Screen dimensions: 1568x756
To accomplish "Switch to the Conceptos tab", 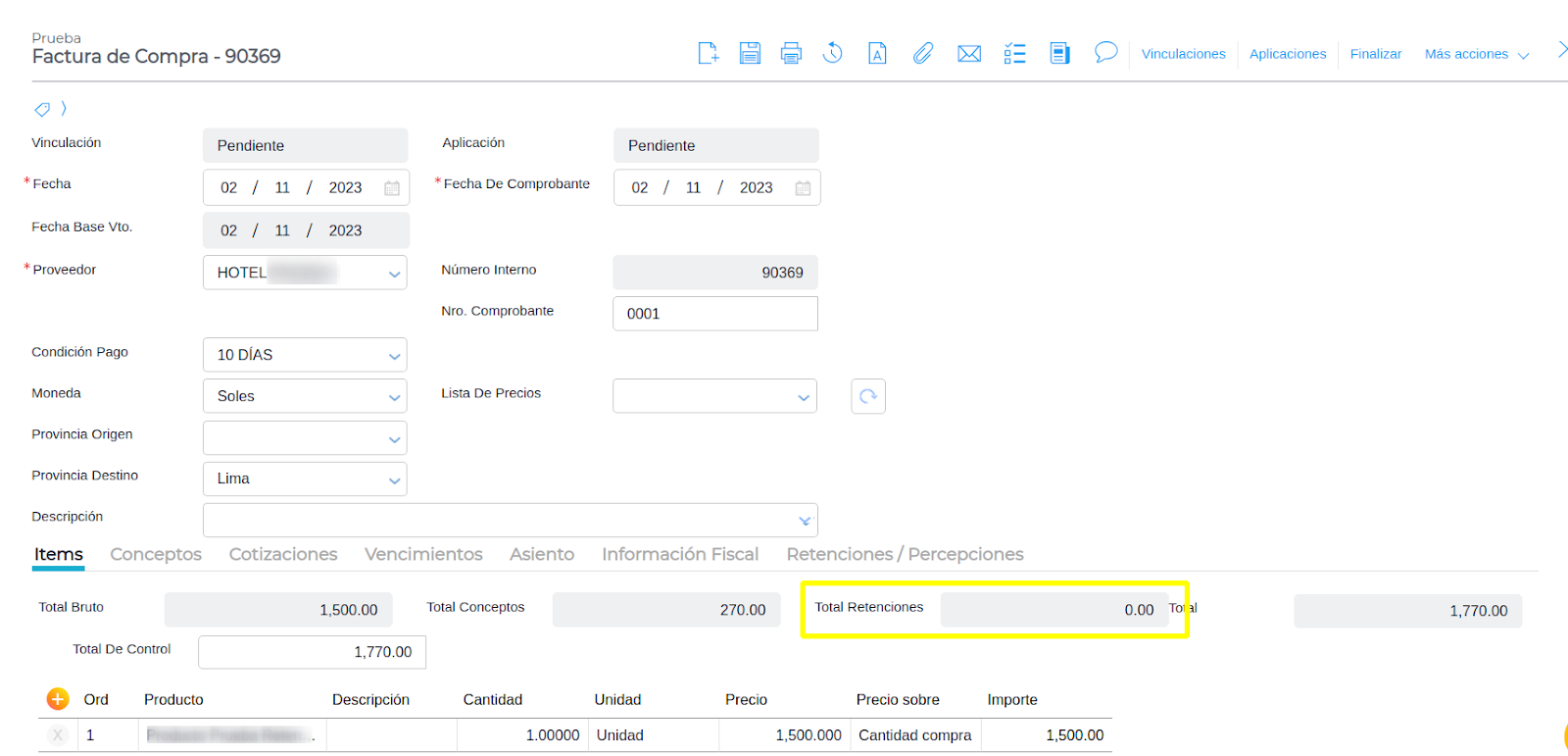I will pos(156,554).
